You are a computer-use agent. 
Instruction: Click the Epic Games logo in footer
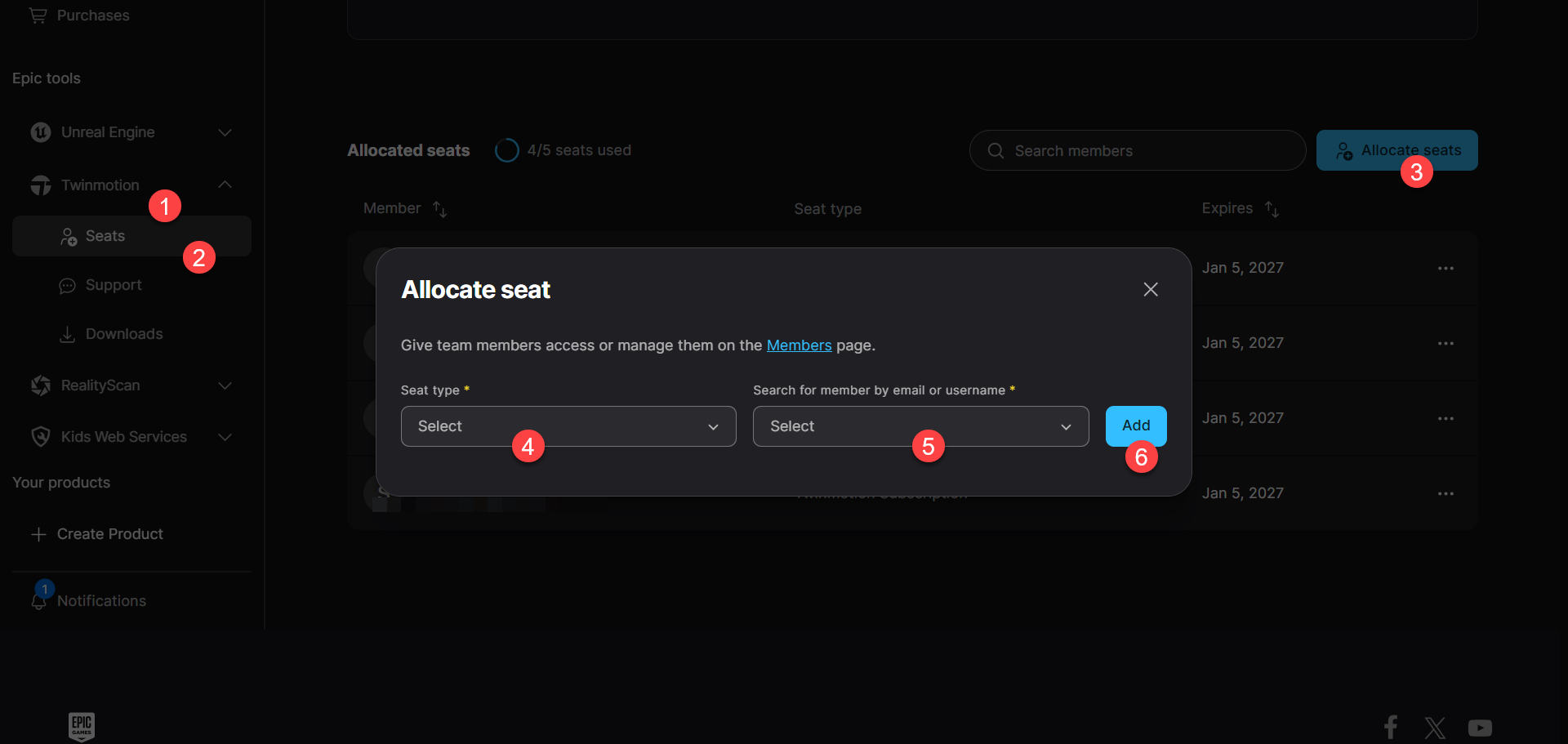point(82,726)
